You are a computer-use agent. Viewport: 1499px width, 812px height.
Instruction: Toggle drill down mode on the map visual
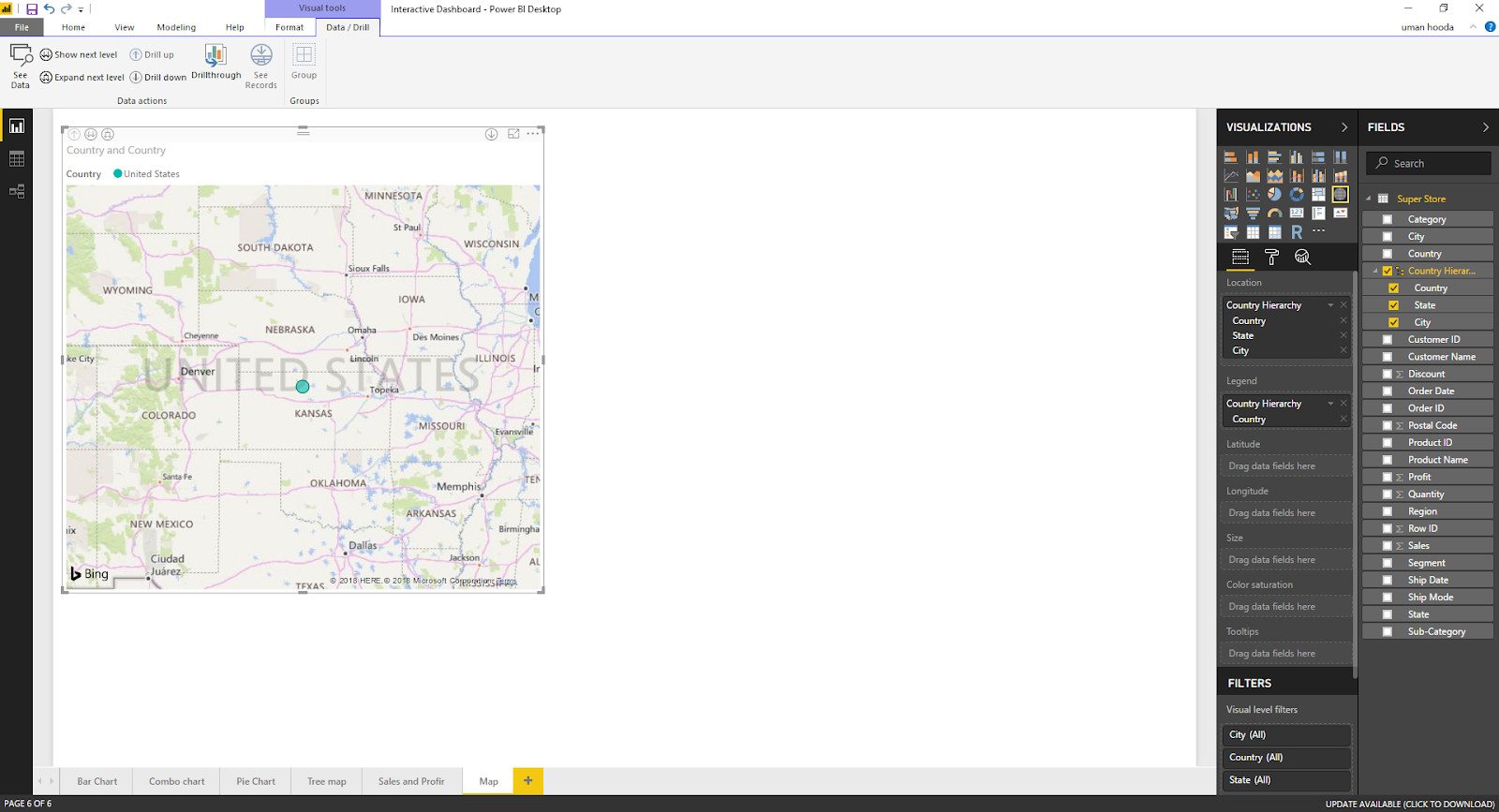pyautogui.click(x=491, y=134)
